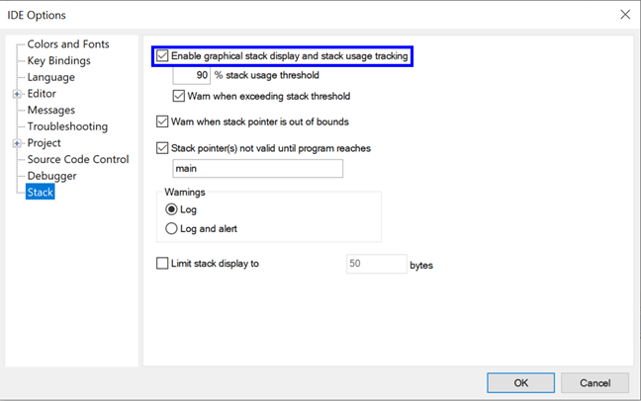Choose Log and alert warning option
Viewport: 641px width, 401px height.
pos(171,228)
